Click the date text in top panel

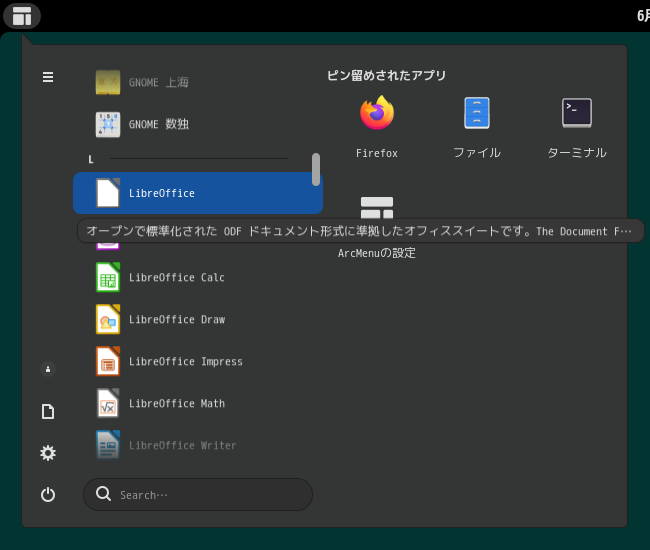tap(643, 16)
